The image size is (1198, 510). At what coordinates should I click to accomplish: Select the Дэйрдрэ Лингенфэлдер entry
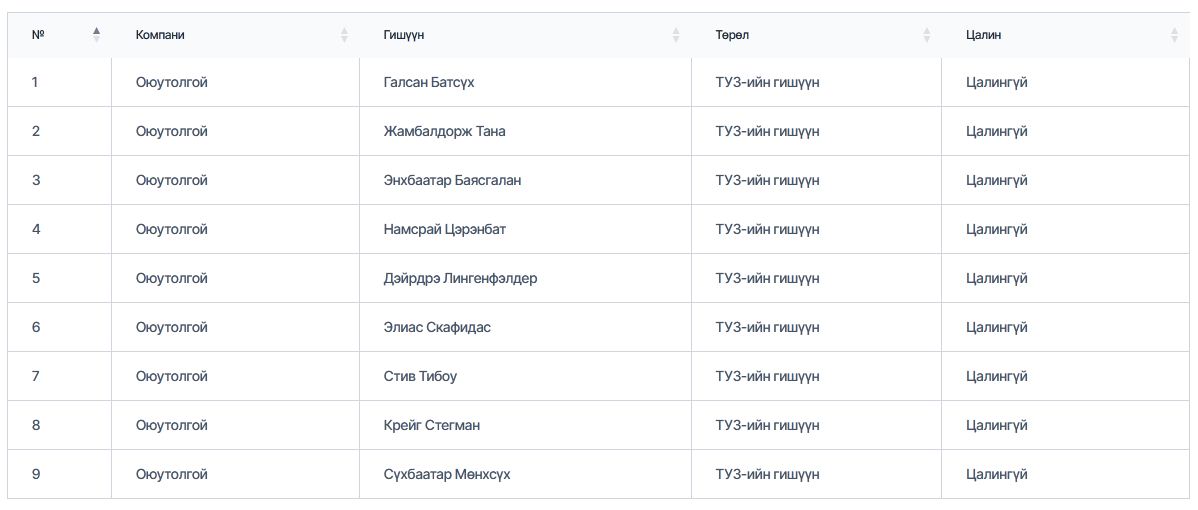[460, 278]
